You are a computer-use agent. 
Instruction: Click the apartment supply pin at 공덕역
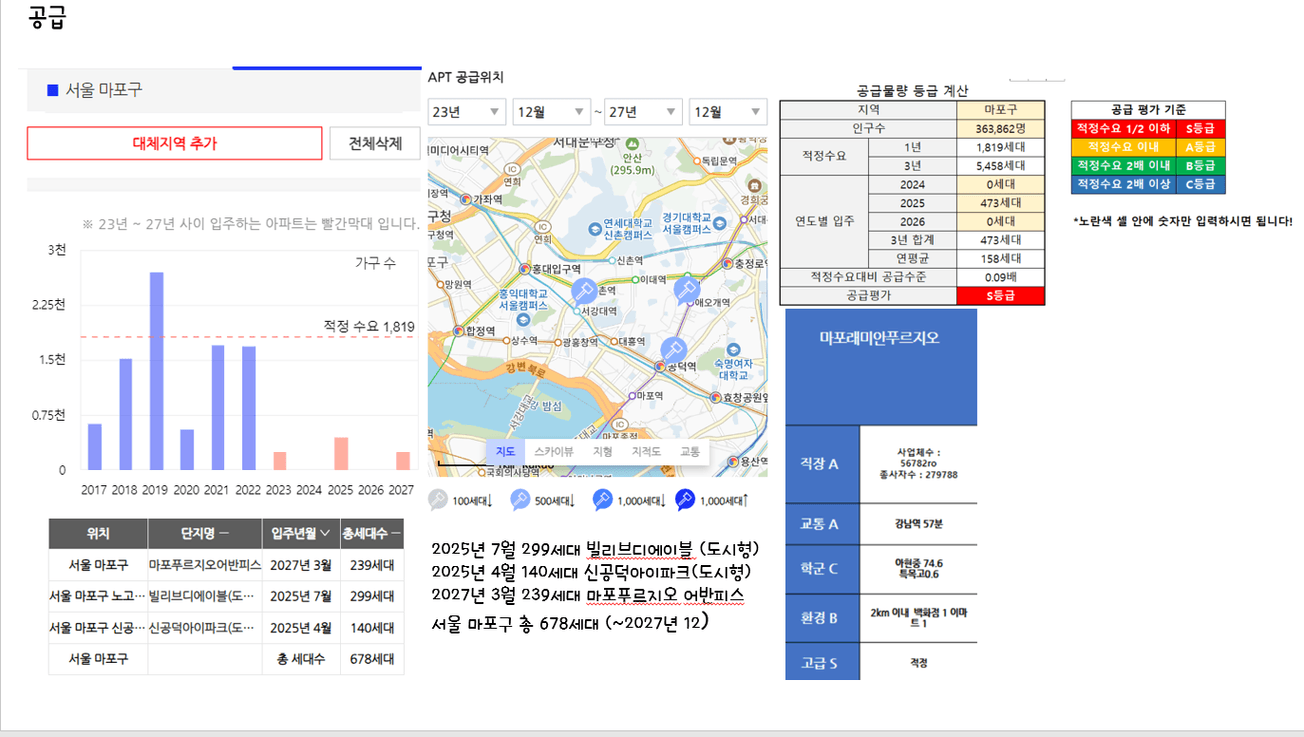coord(674,350)
